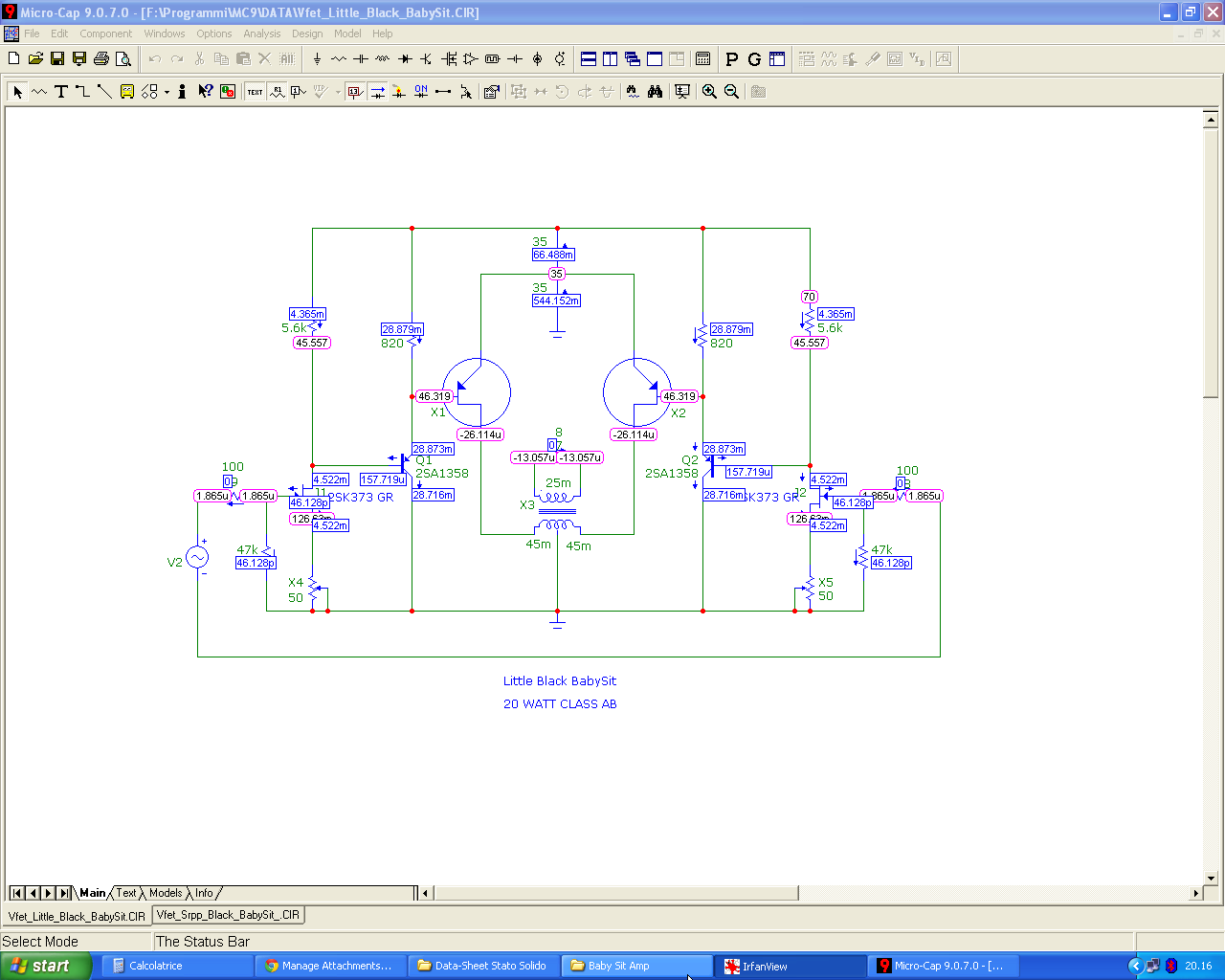1225x980 pixels.
Task: Go to the first page tab
Action: [x=17, y=893]
